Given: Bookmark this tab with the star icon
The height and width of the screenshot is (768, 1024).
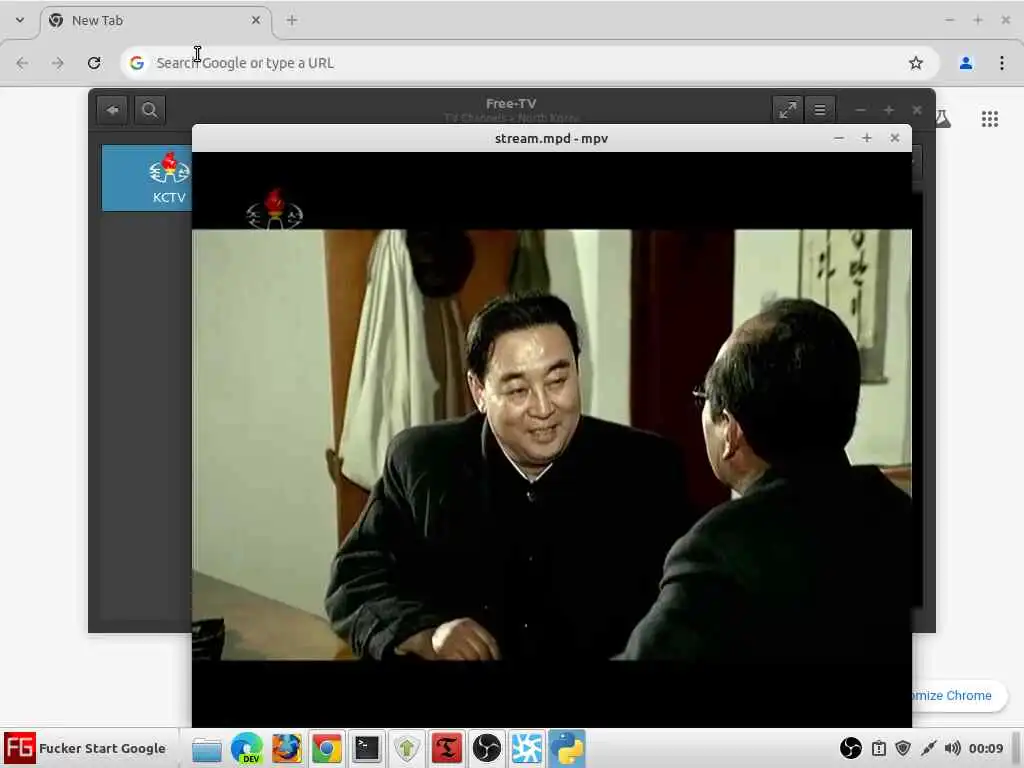Looking at the screenshot, I should pos(916,63).
